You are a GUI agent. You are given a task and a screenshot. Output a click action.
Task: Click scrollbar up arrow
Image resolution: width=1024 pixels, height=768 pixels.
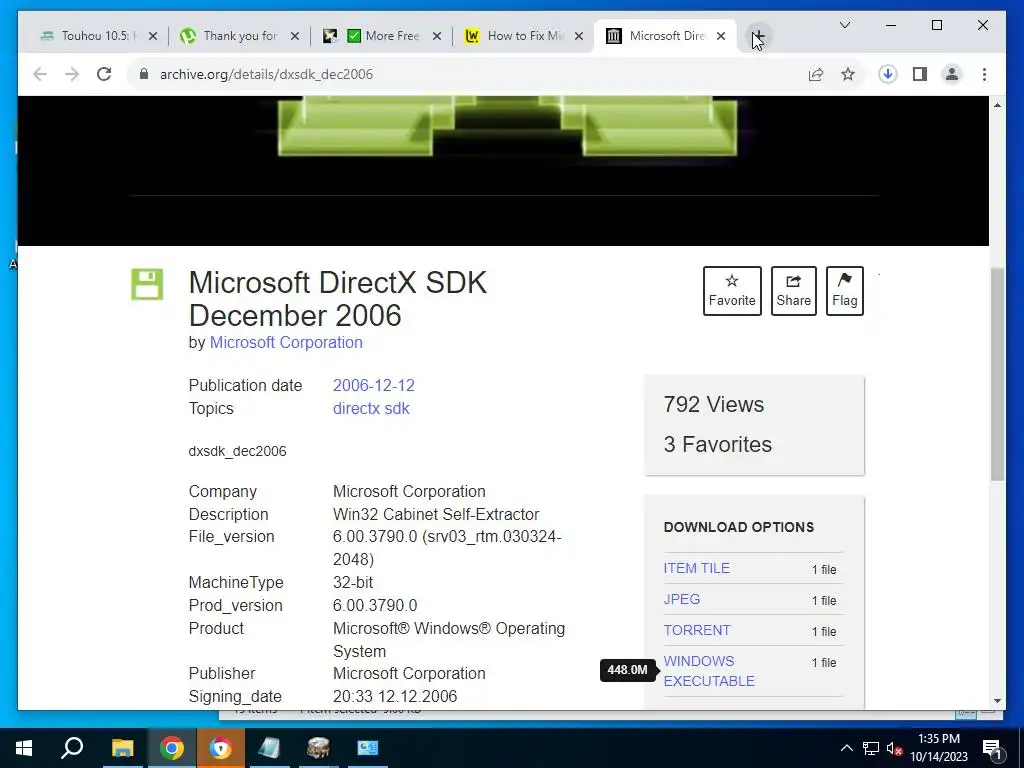click(997, 104)
